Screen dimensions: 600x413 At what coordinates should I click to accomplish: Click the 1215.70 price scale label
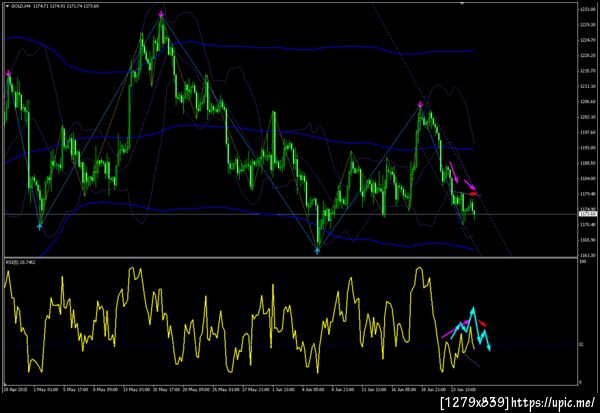[588, 71]
